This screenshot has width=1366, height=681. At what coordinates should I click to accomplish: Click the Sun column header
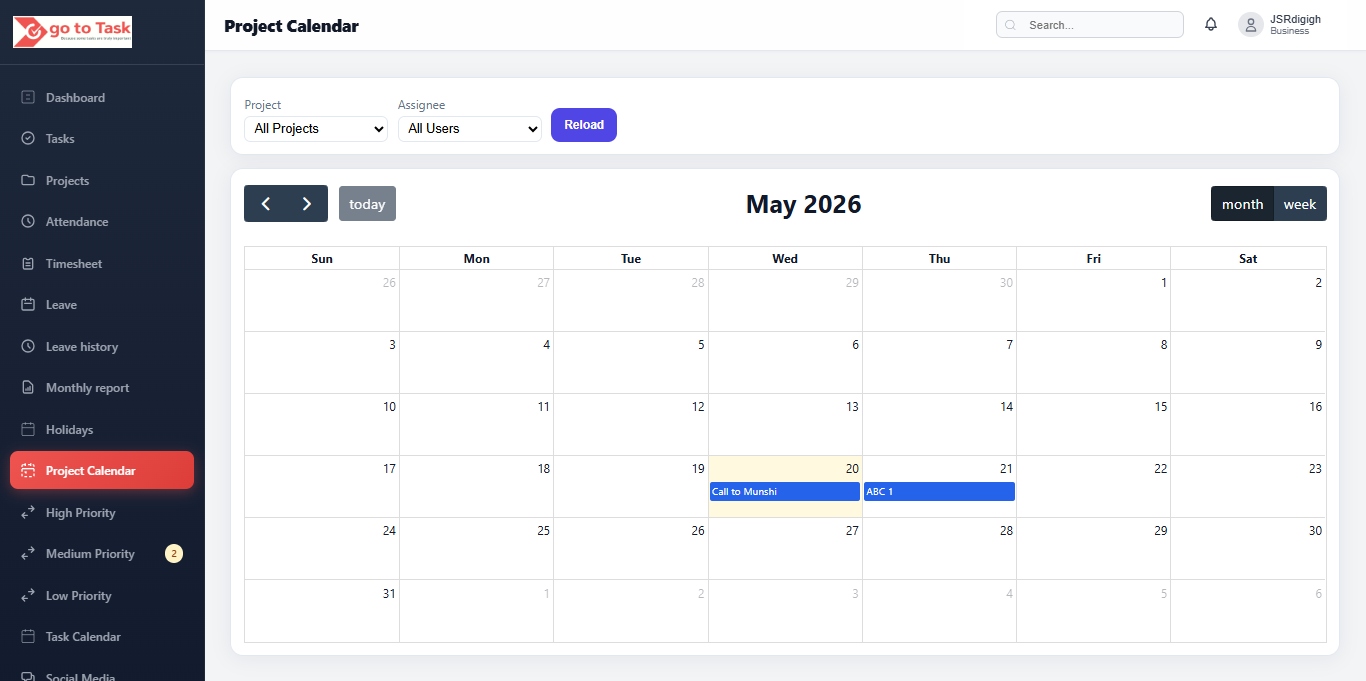coord(322,259)
